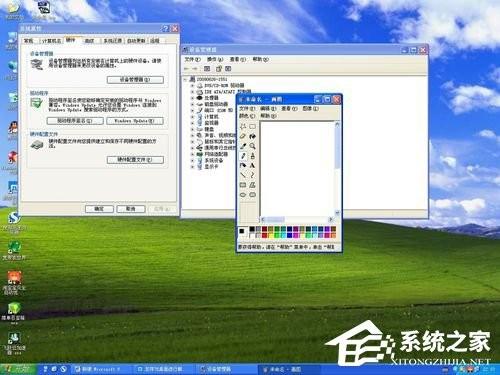500x375 pixels.
Task: Click the Start button on taskbar
Action: 17,369
